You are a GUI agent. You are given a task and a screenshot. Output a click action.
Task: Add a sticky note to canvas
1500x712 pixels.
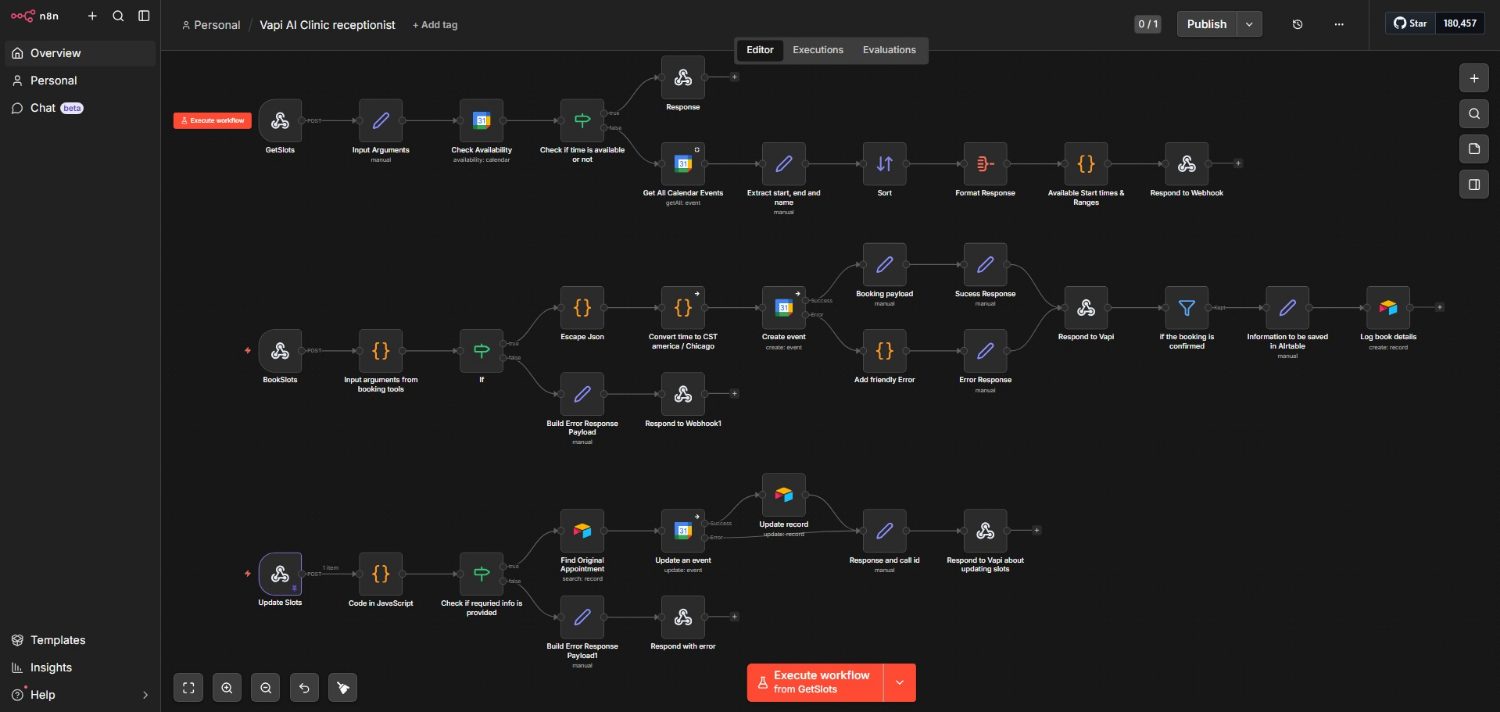[1474, 149]
